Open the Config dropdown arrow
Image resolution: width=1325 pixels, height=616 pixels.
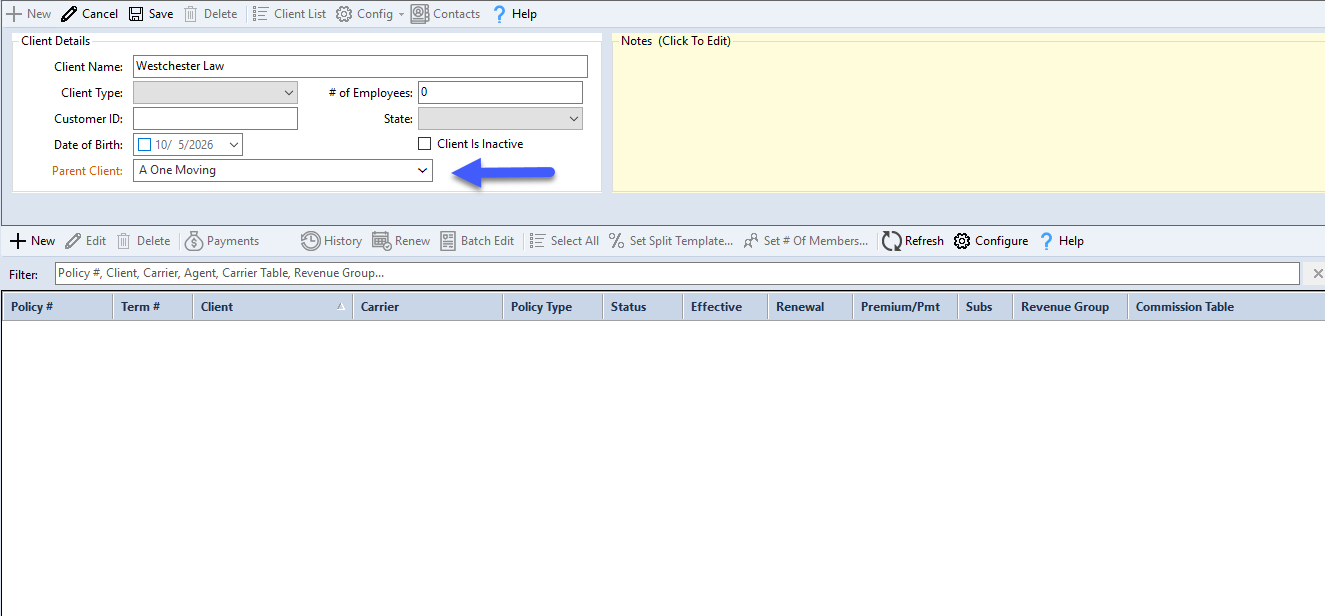point(401,15)
